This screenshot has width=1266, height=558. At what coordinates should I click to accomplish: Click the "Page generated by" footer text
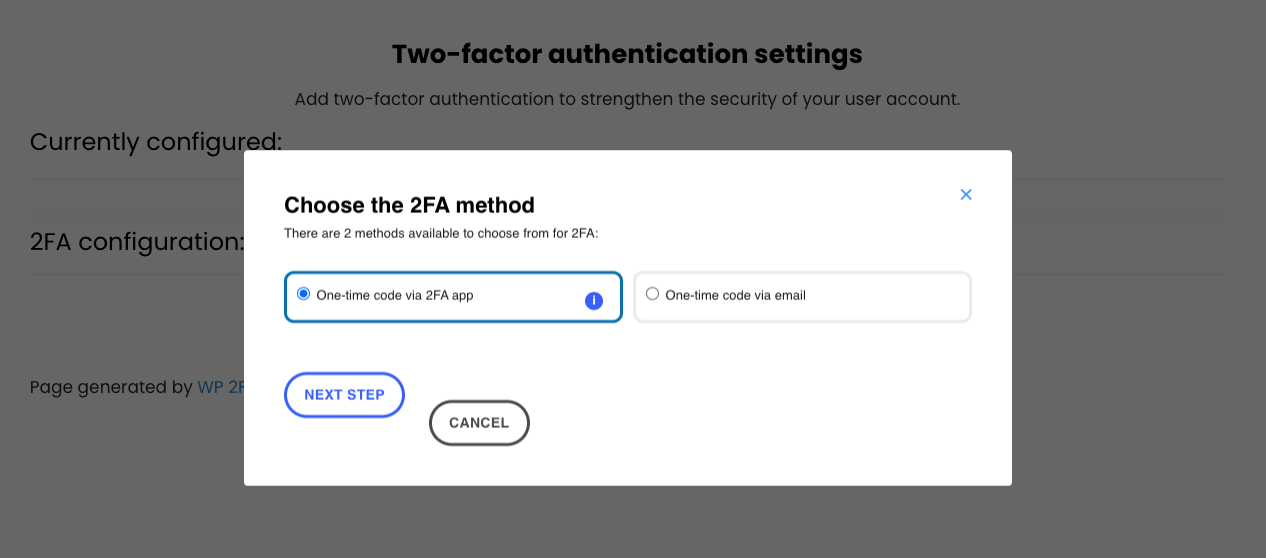tap(110, 388)
